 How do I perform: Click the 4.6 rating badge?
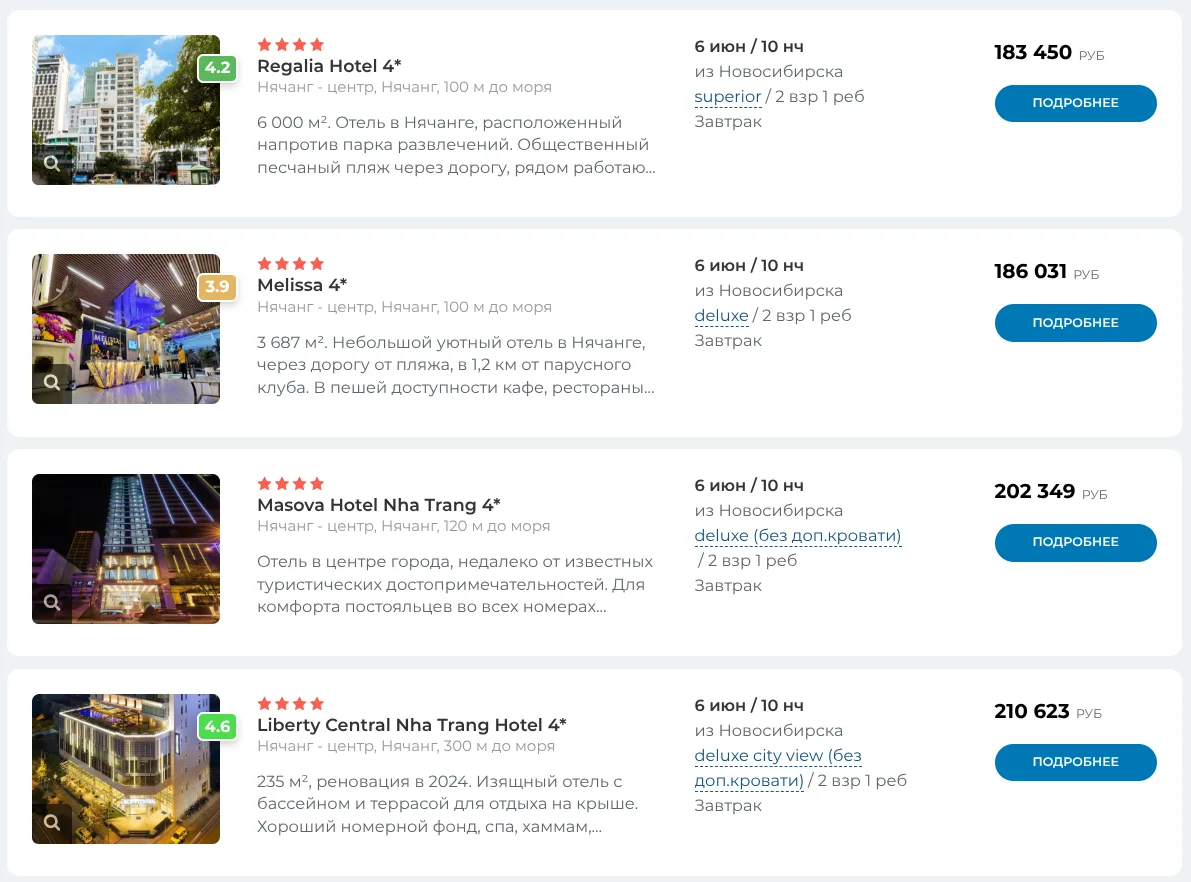(x=217, y=726)
